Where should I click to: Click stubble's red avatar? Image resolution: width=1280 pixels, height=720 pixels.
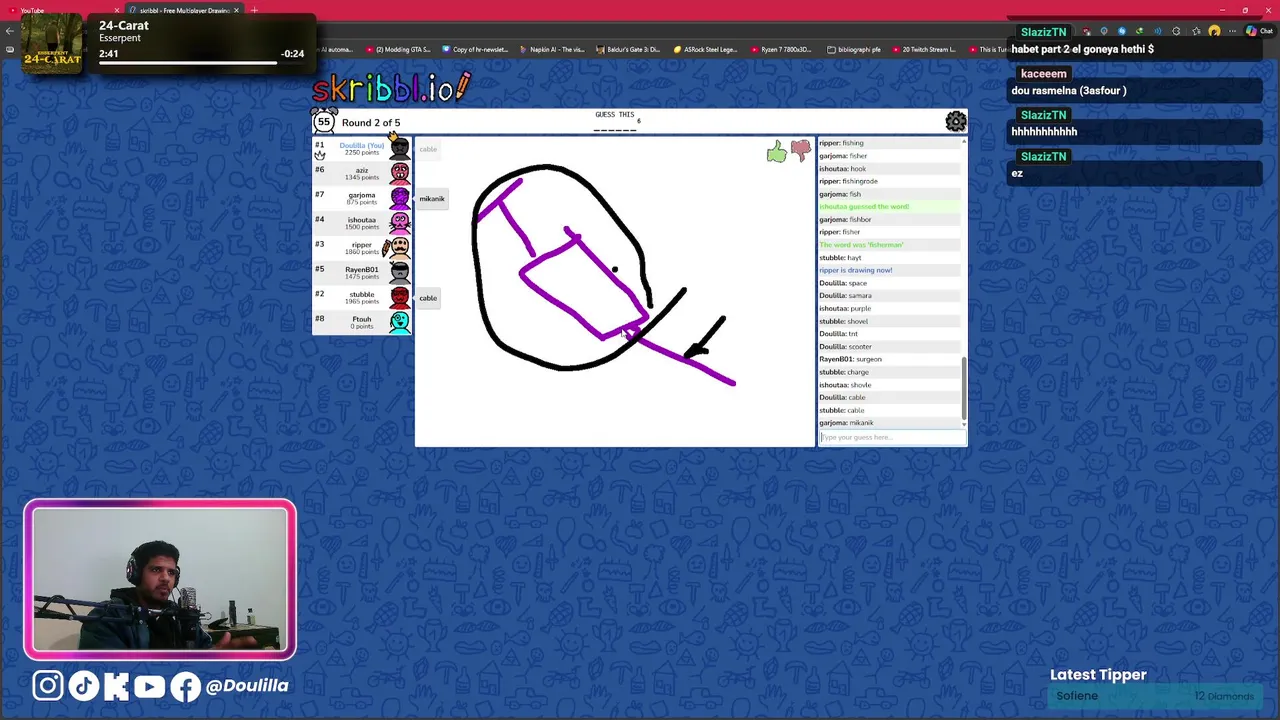coord(400,297)
